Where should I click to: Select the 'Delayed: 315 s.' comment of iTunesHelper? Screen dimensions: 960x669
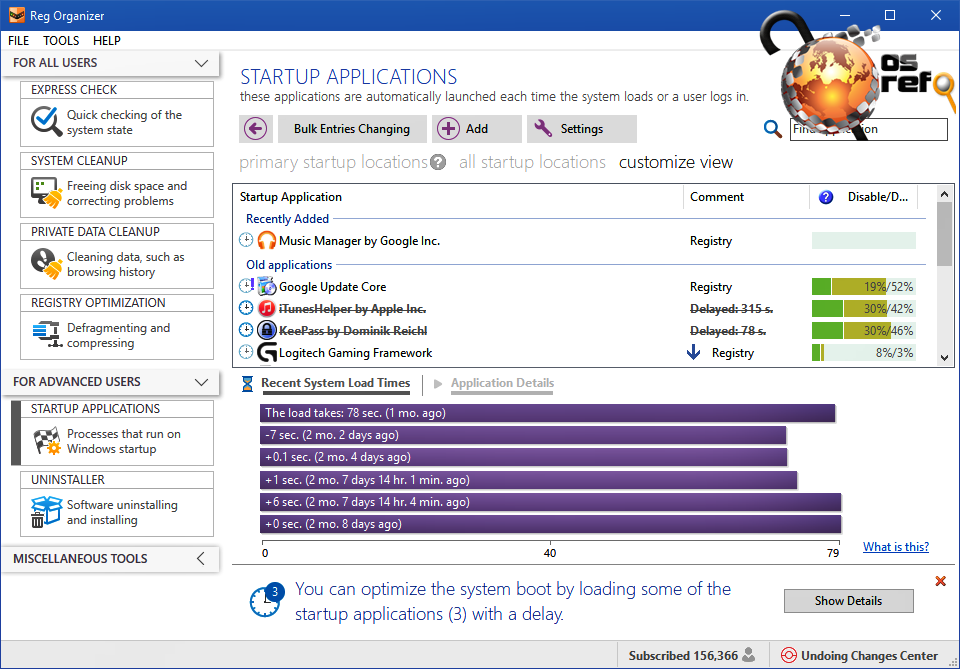(731, 308)
